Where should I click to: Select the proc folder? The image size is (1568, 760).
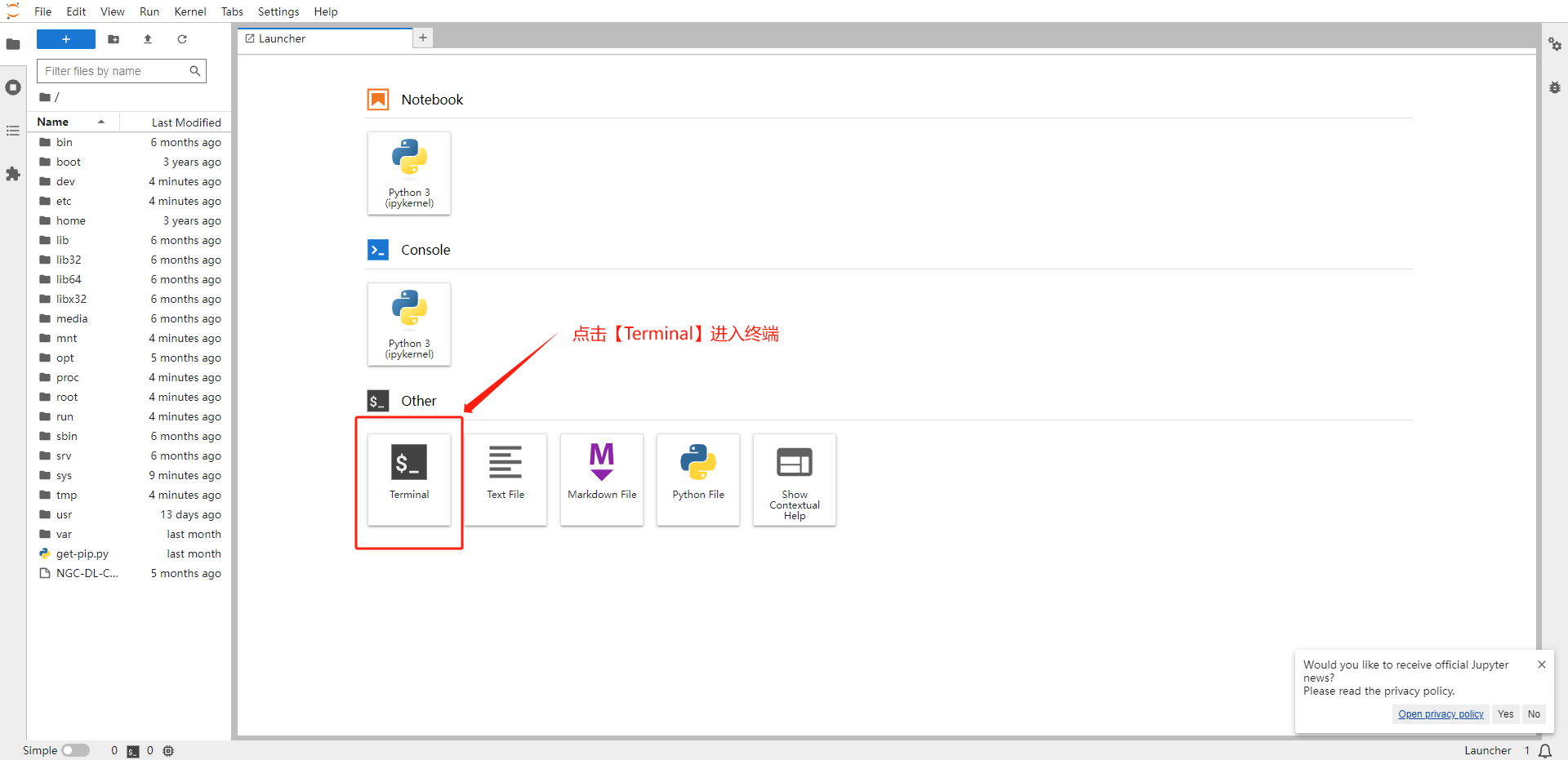pos(130,377)
